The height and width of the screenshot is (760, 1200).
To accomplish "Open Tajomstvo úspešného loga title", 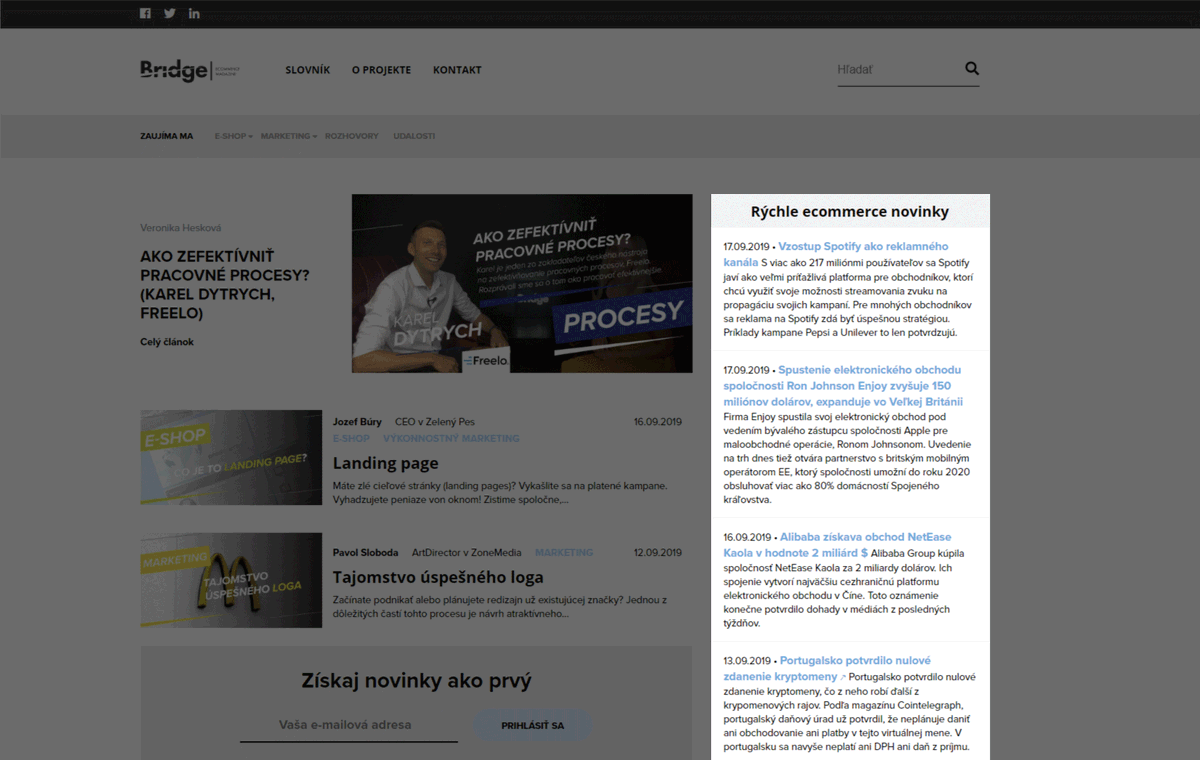I will [x=438, y=577].
